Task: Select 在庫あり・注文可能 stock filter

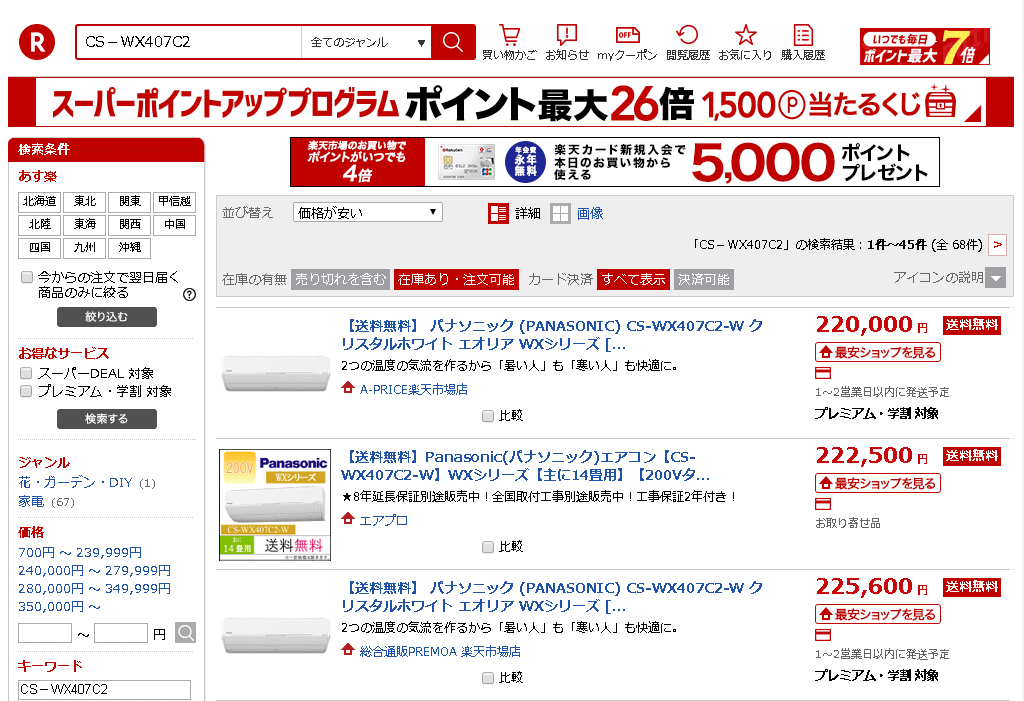Action: pos(456,280)
